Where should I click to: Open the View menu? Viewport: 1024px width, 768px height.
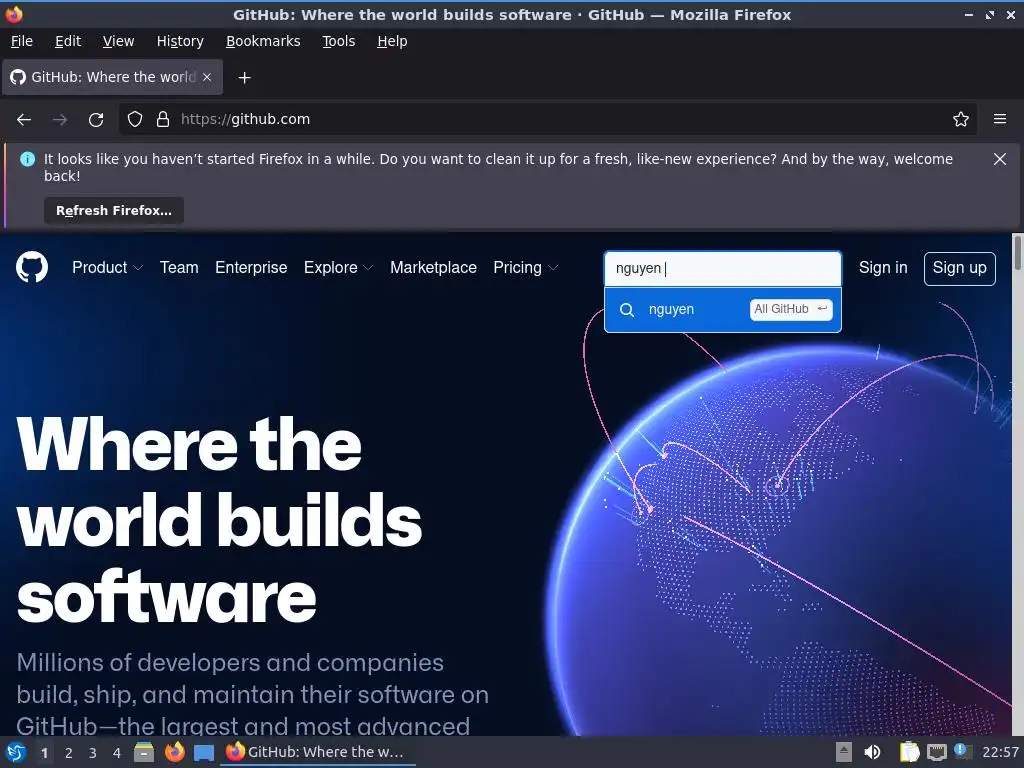click(118, 41)
